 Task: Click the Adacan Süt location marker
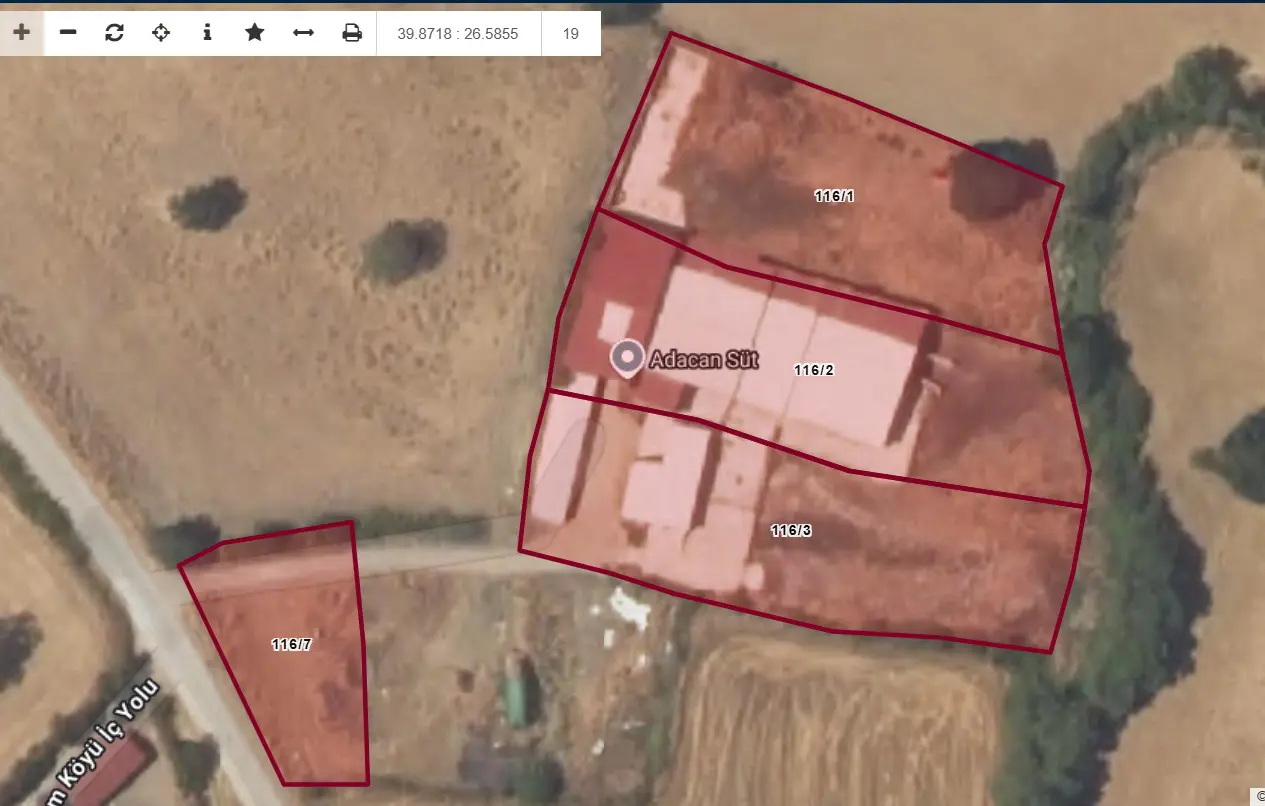pyautogui.click(x=627, y=358)
